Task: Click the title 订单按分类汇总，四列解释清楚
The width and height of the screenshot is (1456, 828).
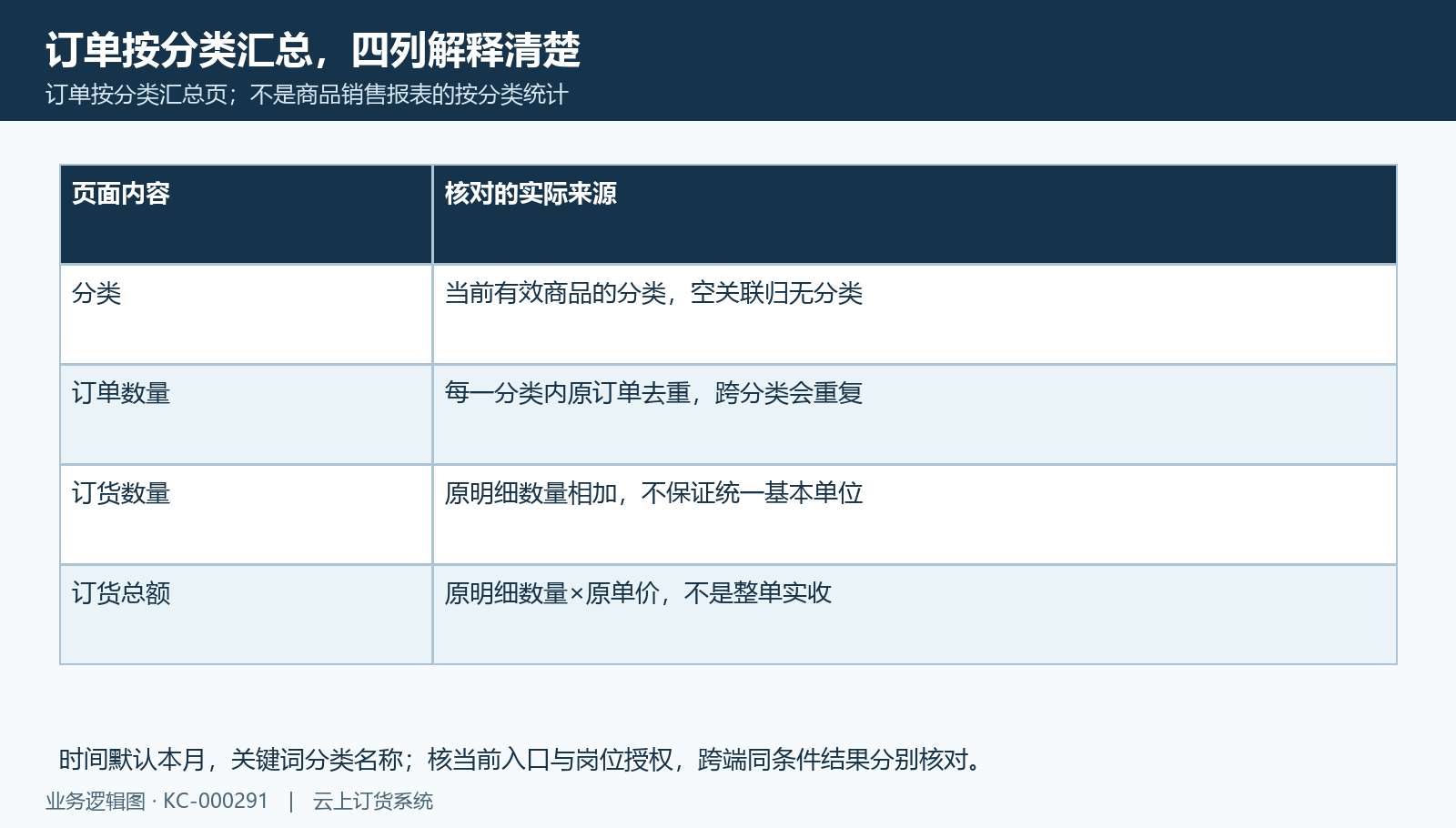Action: 313,50
